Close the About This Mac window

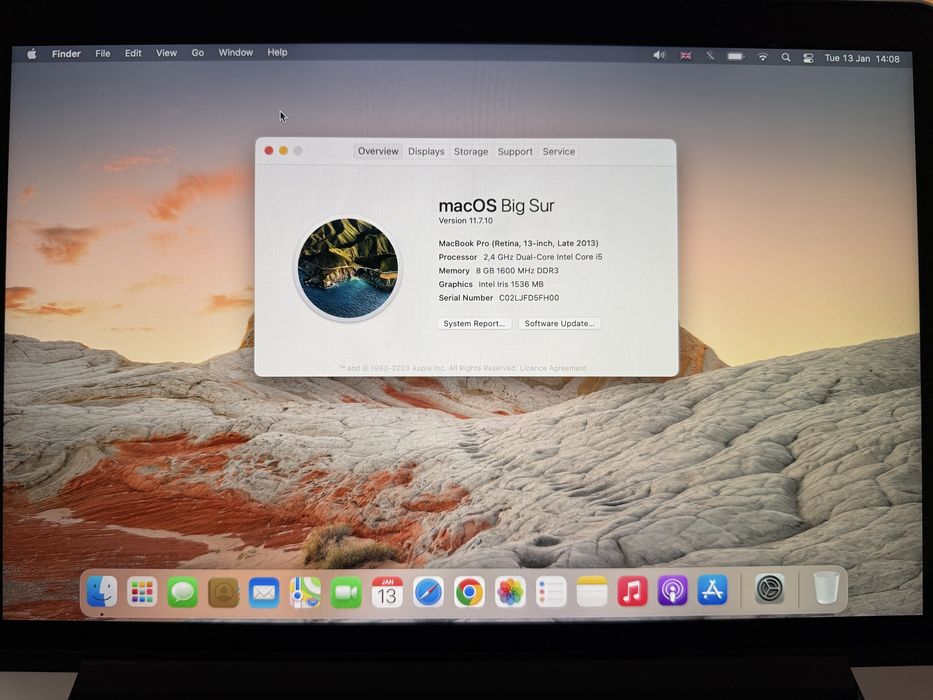point(269,151)
